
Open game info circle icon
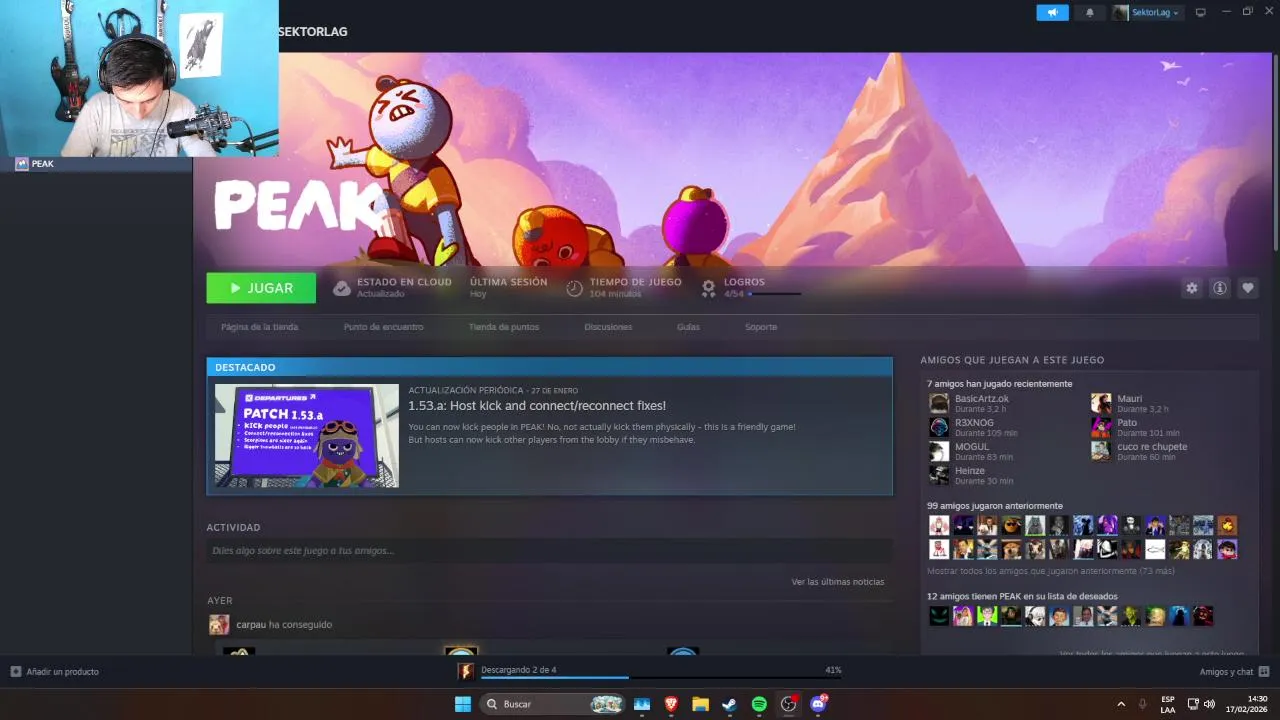pos(1219,288)
